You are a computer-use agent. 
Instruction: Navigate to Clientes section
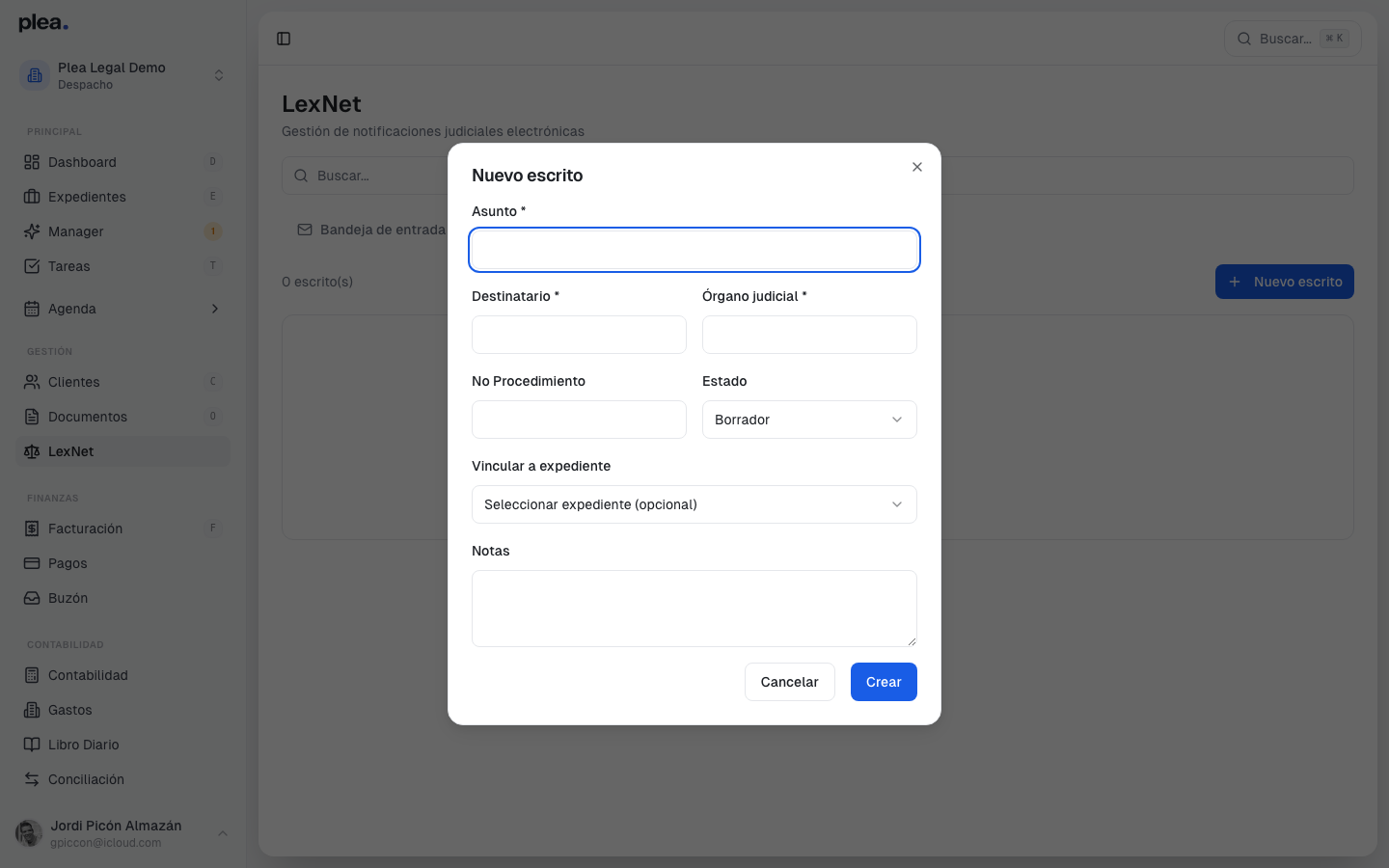(123, 382)
